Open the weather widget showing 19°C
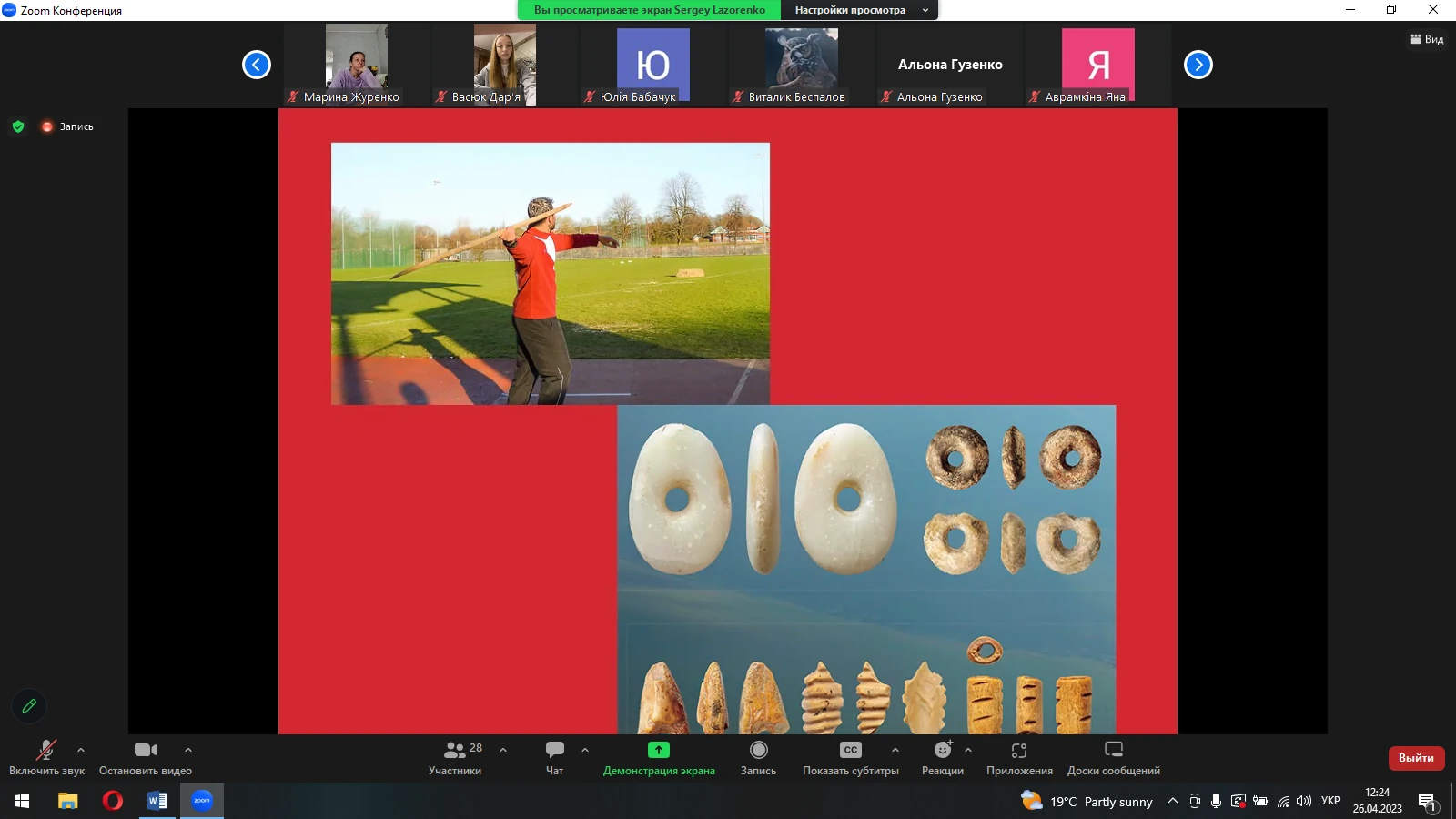This screenshot has height=819, width=1456. 1087,801
